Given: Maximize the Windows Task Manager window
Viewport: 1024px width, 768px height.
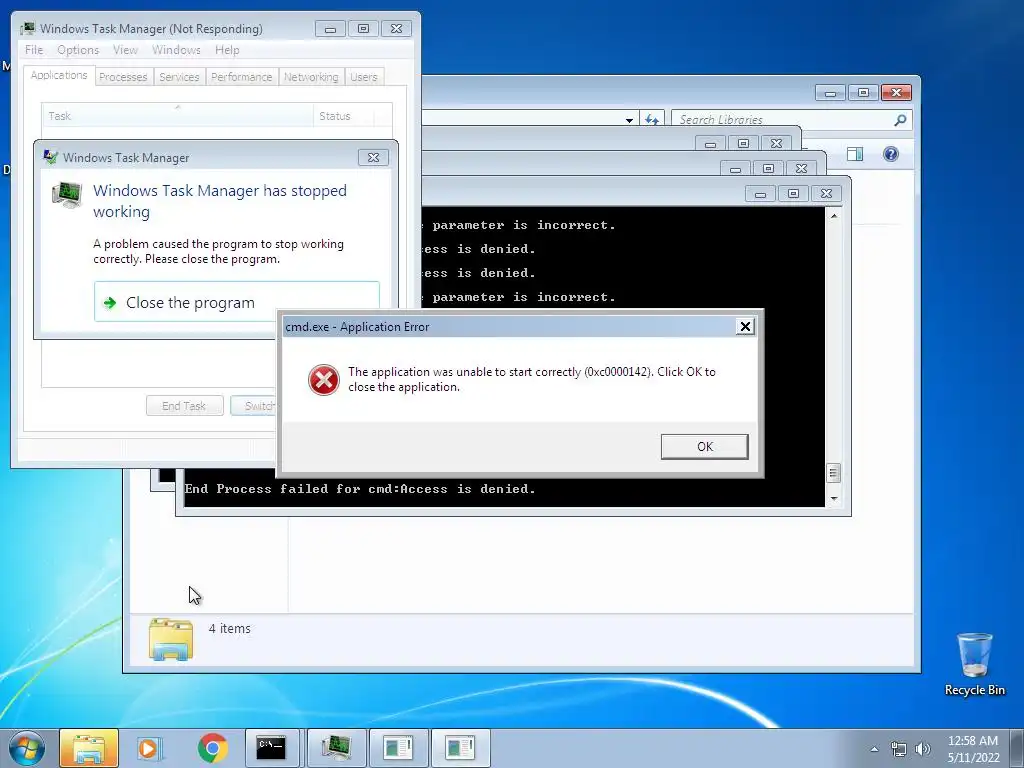Looking at the screenshot, I should [x=364, y=29].
